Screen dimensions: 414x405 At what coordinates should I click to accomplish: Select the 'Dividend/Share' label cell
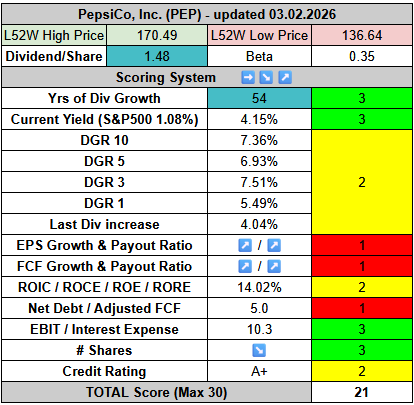(54, 56)
